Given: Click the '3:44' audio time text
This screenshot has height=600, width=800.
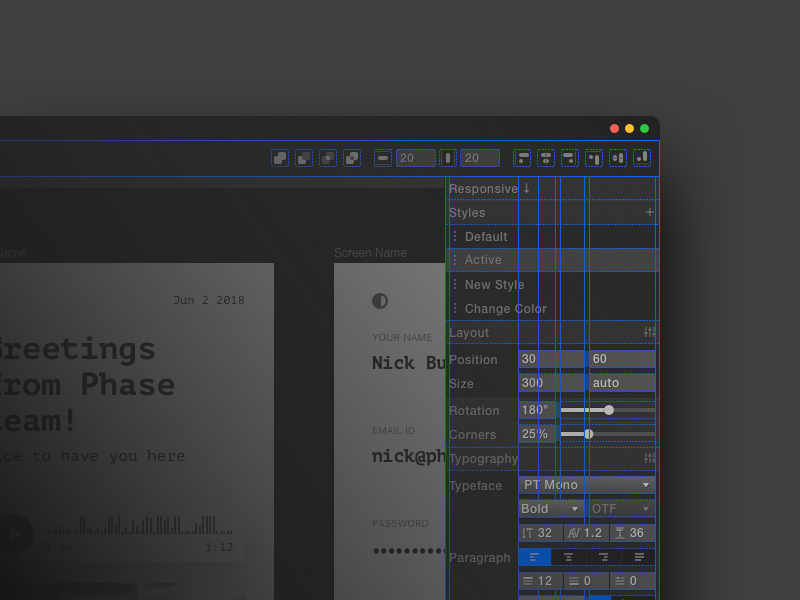Looking at the screenshot, I should (x=58, y=547).
